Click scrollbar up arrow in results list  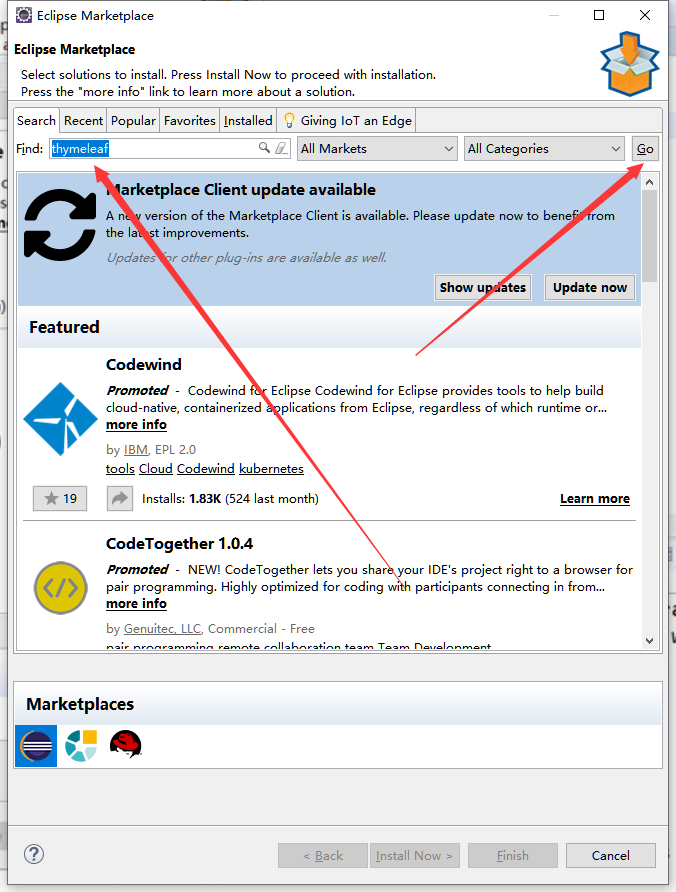pyautogui.click(x=649, y=182)
